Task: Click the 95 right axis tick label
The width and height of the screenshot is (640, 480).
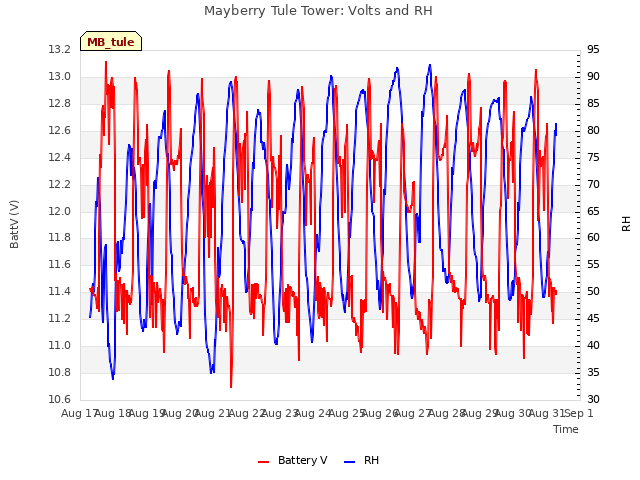Action: point(593,49)
